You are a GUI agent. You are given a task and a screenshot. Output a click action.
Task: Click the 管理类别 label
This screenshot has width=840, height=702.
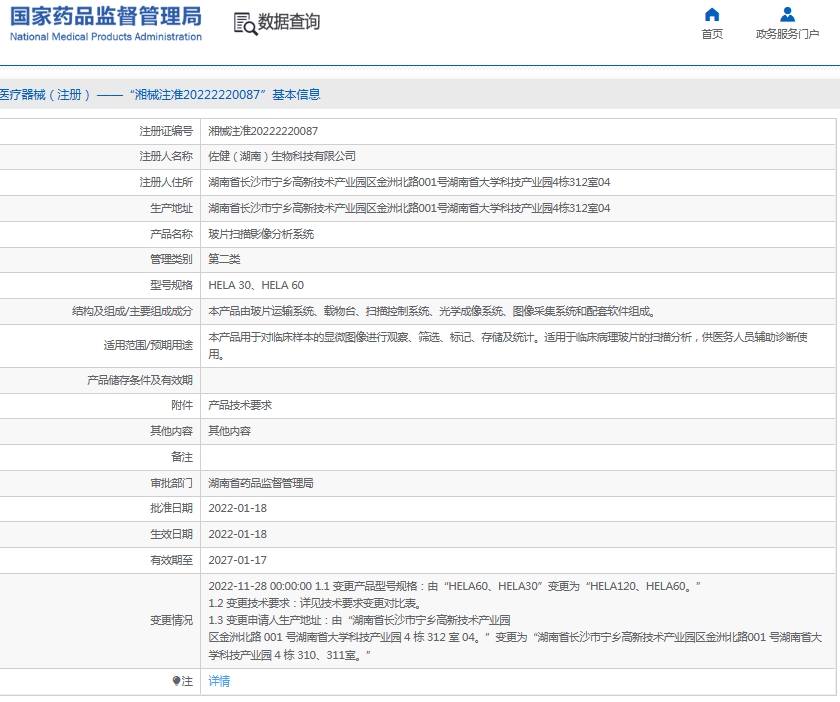pyautogui.click(x=171, y=259)
